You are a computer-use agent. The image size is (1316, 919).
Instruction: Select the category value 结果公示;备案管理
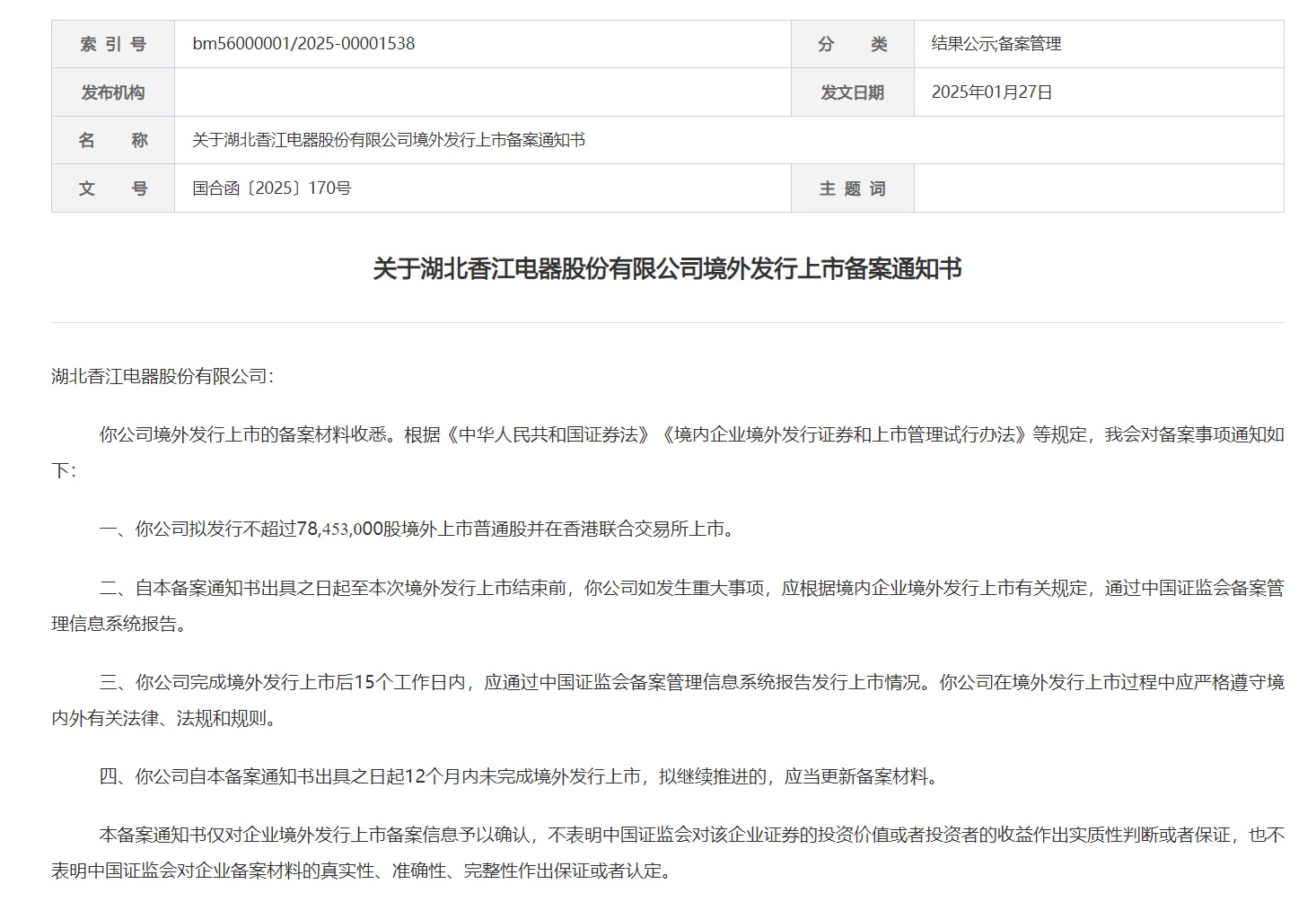coord(996,44)
